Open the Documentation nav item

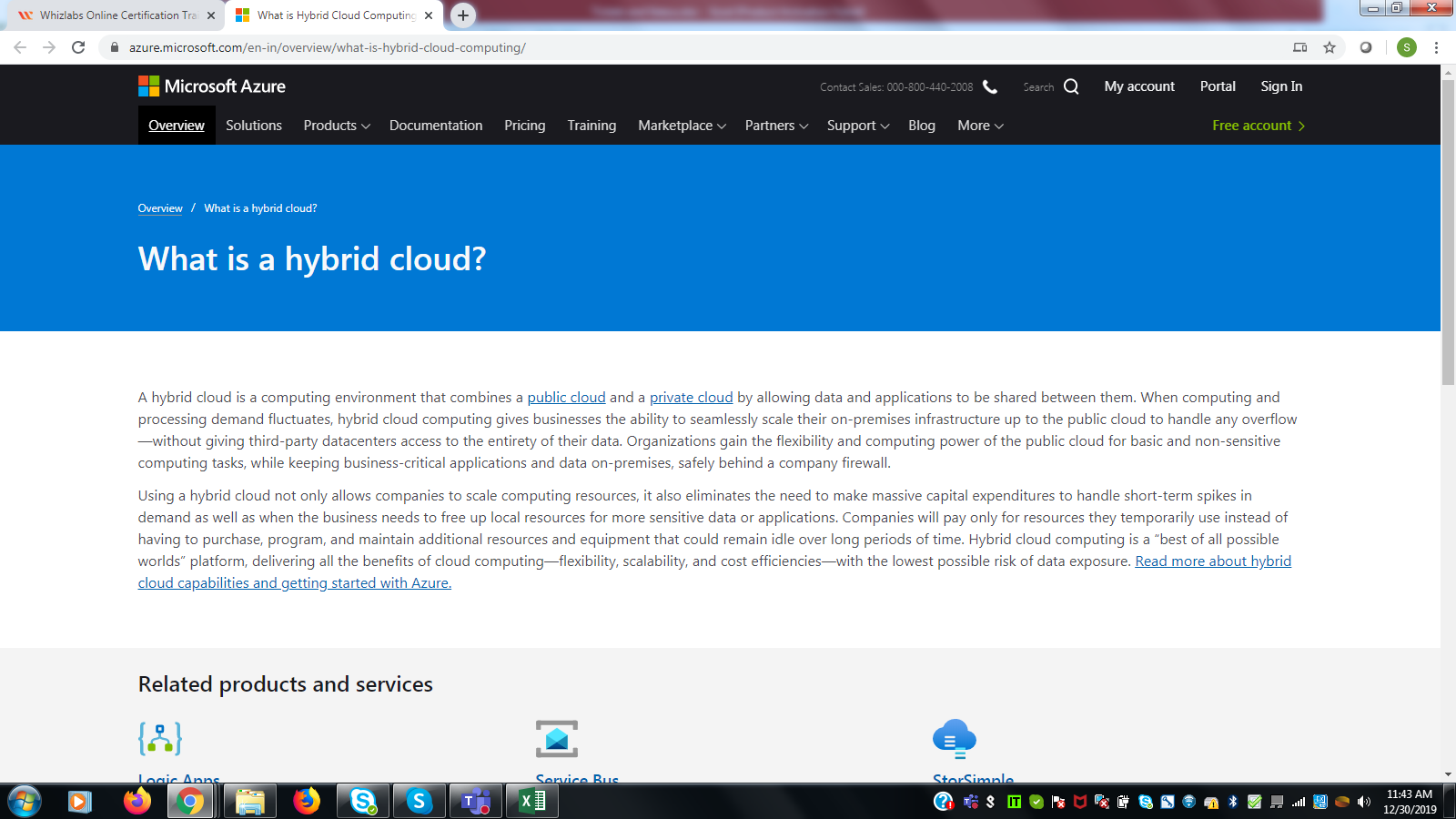coord(436,126)
